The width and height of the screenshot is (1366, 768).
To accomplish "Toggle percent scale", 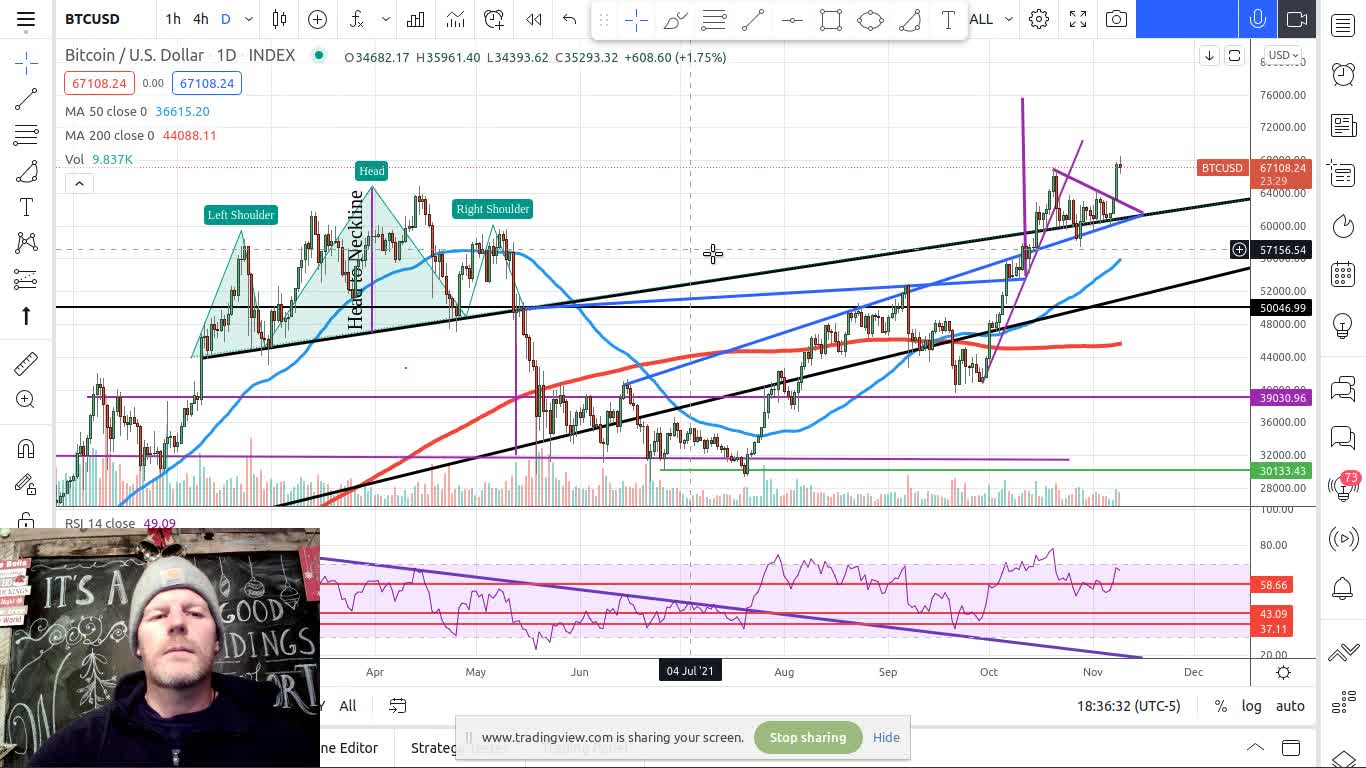I will point(1220,706).
